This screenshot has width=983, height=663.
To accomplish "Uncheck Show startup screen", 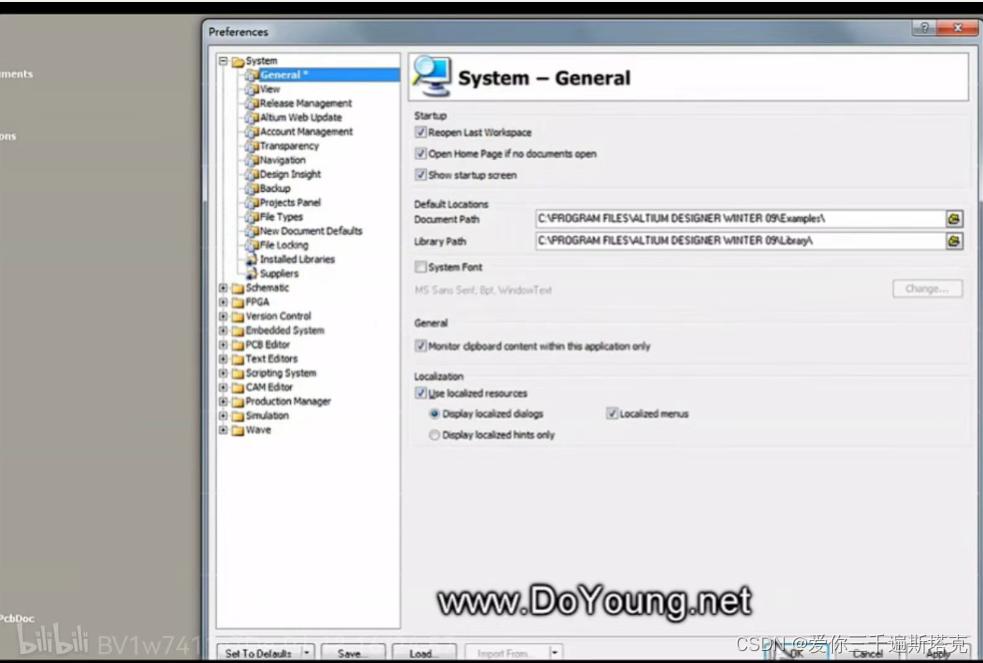I will click(421, 175).
